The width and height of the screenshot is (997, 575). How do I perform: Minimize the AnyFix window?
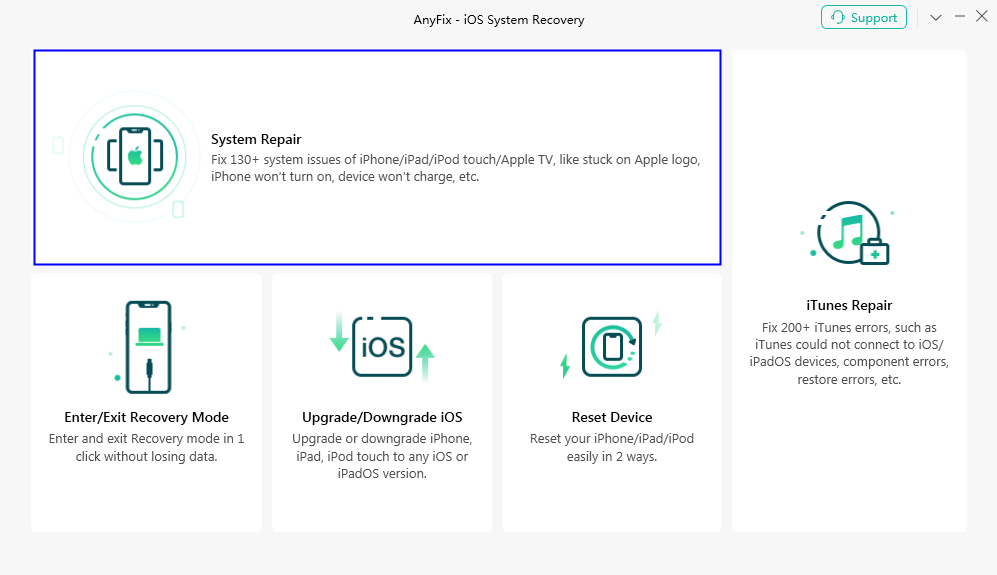pos(959,17)
